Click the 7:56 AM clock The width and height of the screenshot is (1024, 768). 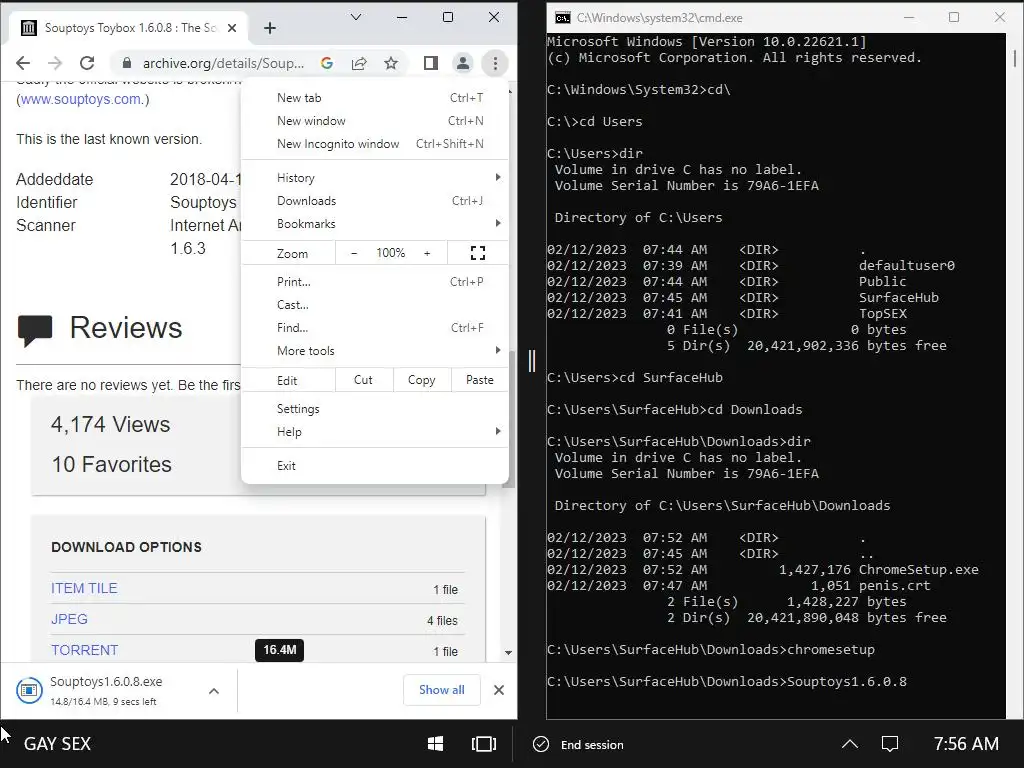966,744
